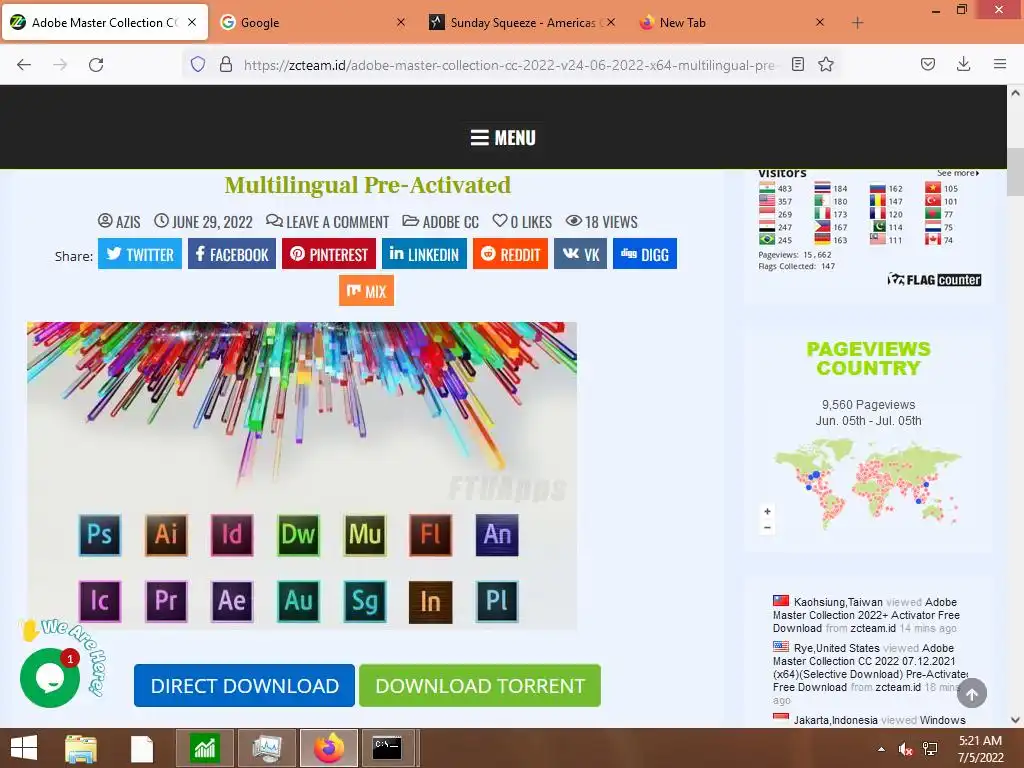Go back to previous page in Firefox
The image size is (1024, 768).
click(24, 64)
